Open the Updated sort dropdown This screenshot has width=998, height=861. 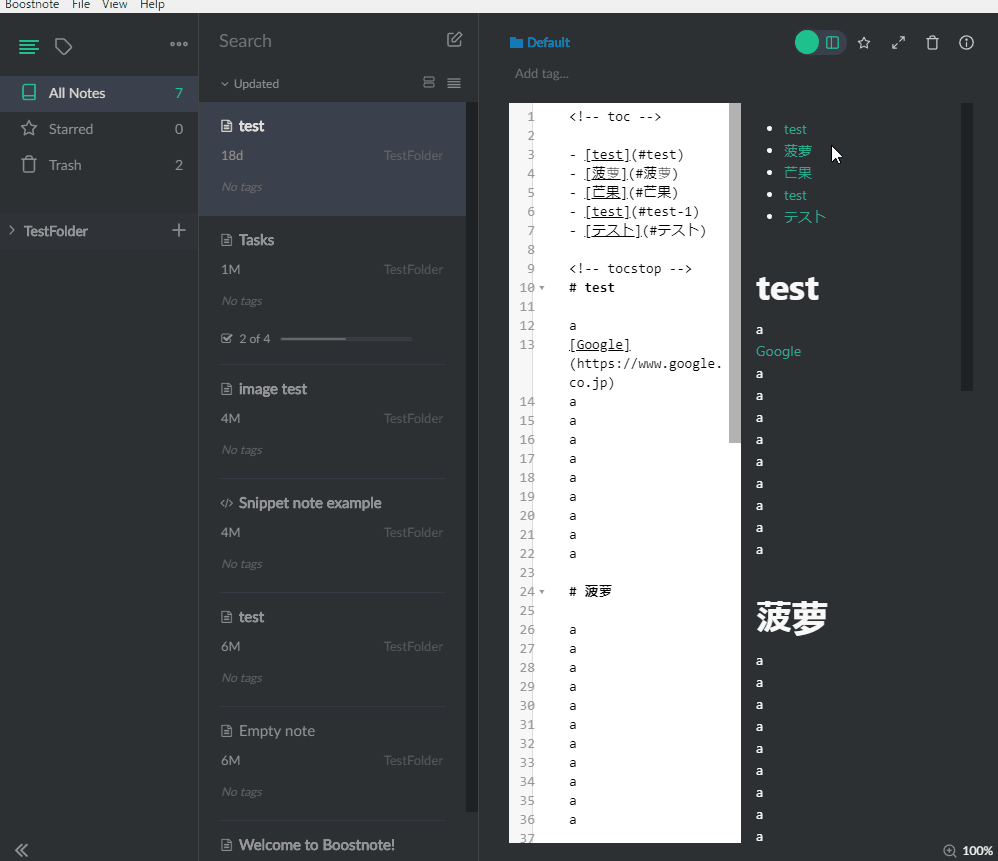point(250,83)
